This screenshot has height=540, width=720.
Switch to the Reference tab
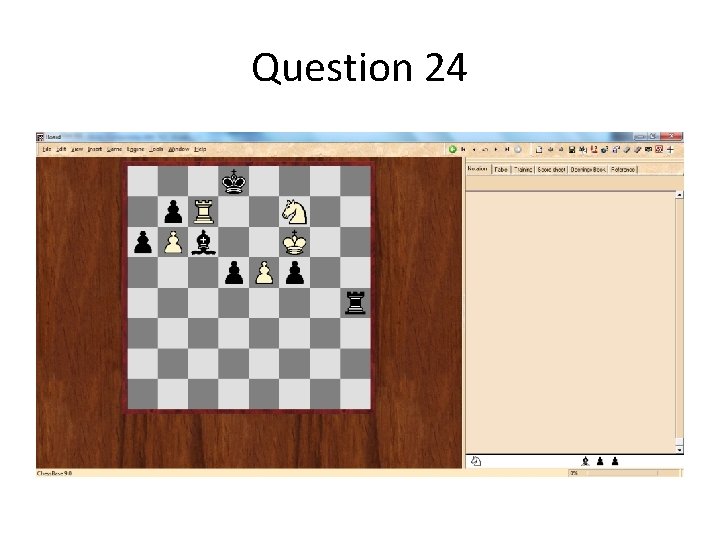[623, 169]
